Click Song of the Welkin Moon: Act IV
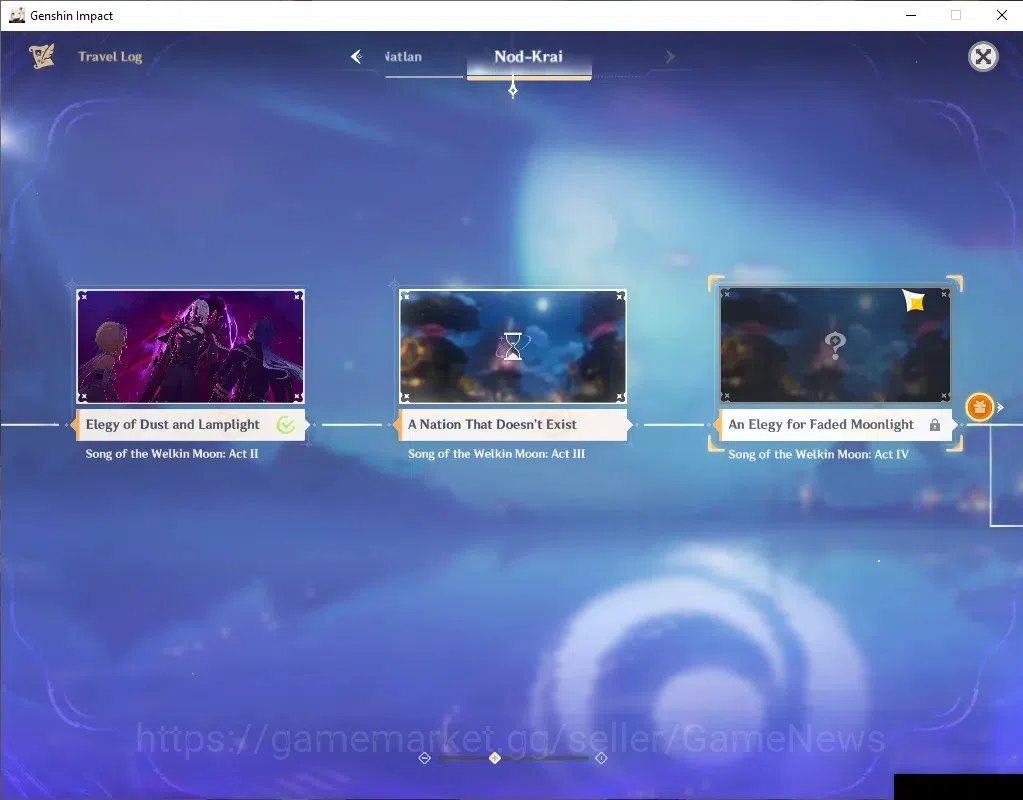Viewport: 1023px width, 800px height. pos(818,454)
